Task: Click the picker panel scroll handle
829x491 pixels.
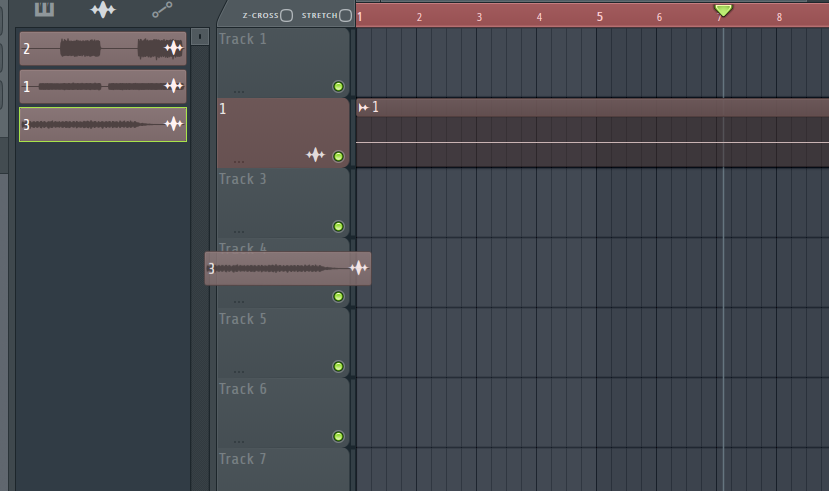Action: tap(200, 37)
